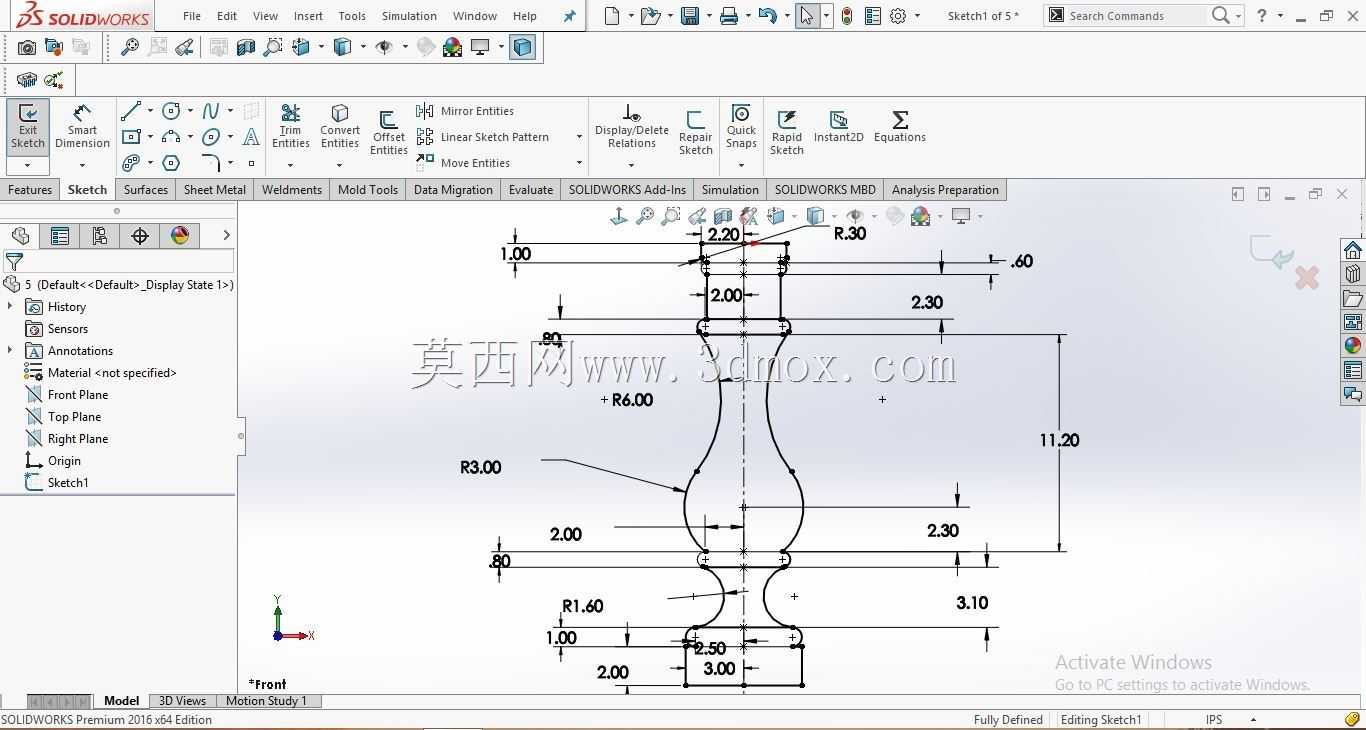Click the Repair Sketch tool
Viewport: 1366px width, 730px height.
pos(695,133)
